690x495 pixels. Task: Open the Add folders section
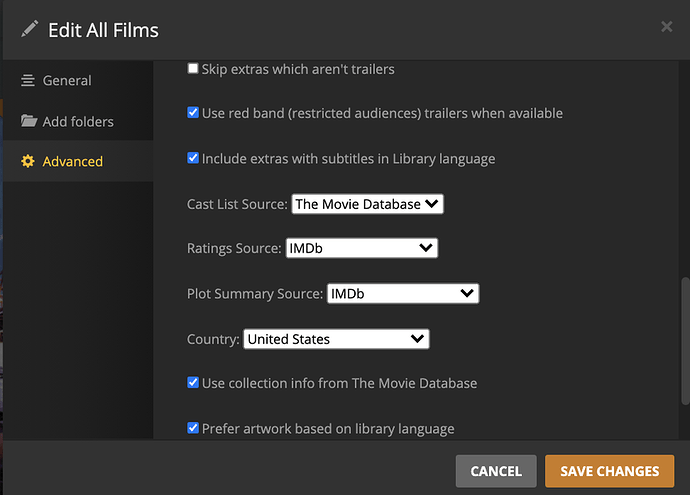point(78,122)
